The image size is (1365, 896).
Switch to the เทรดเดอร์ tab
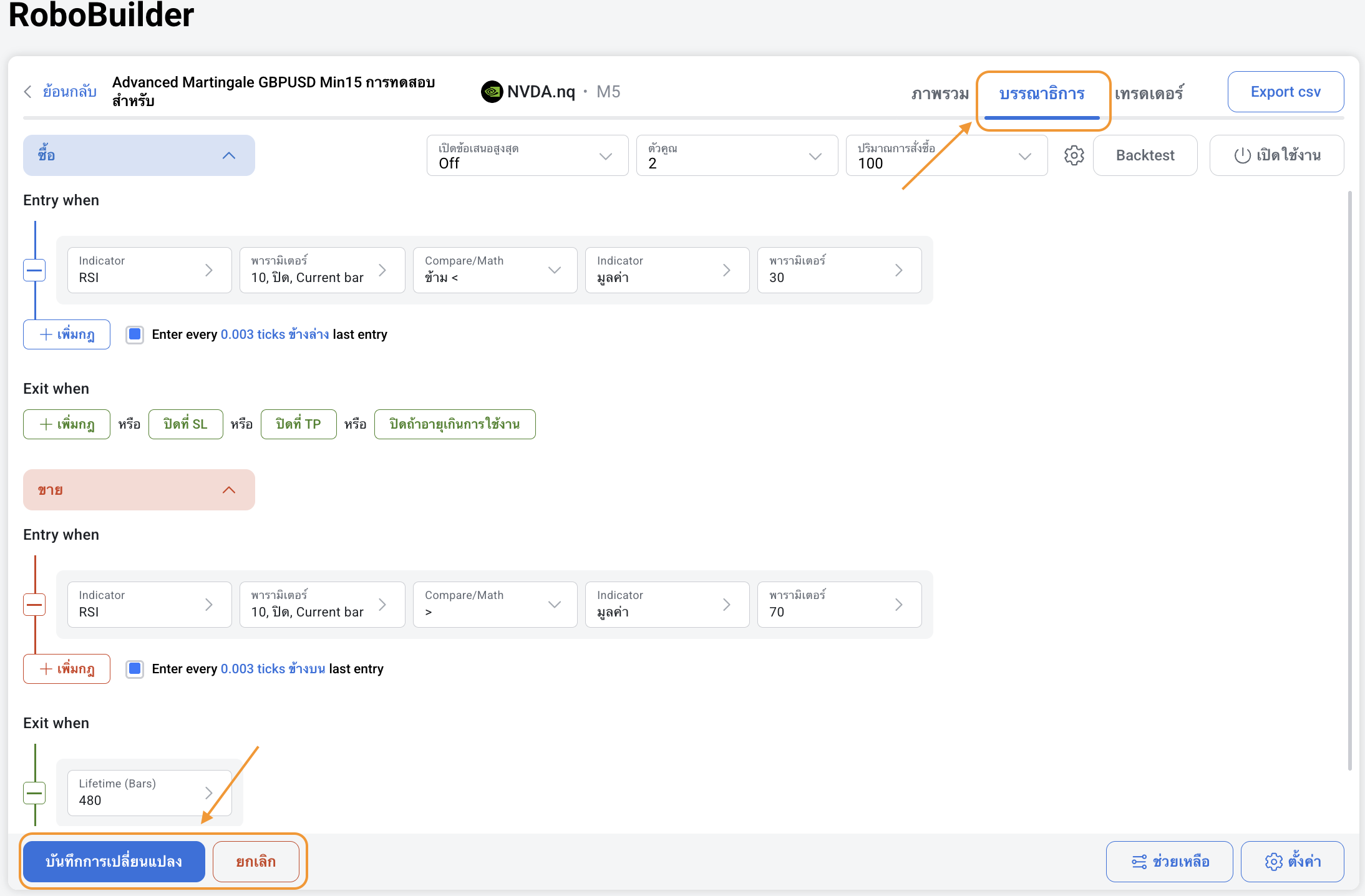(x=1149, y=94)
